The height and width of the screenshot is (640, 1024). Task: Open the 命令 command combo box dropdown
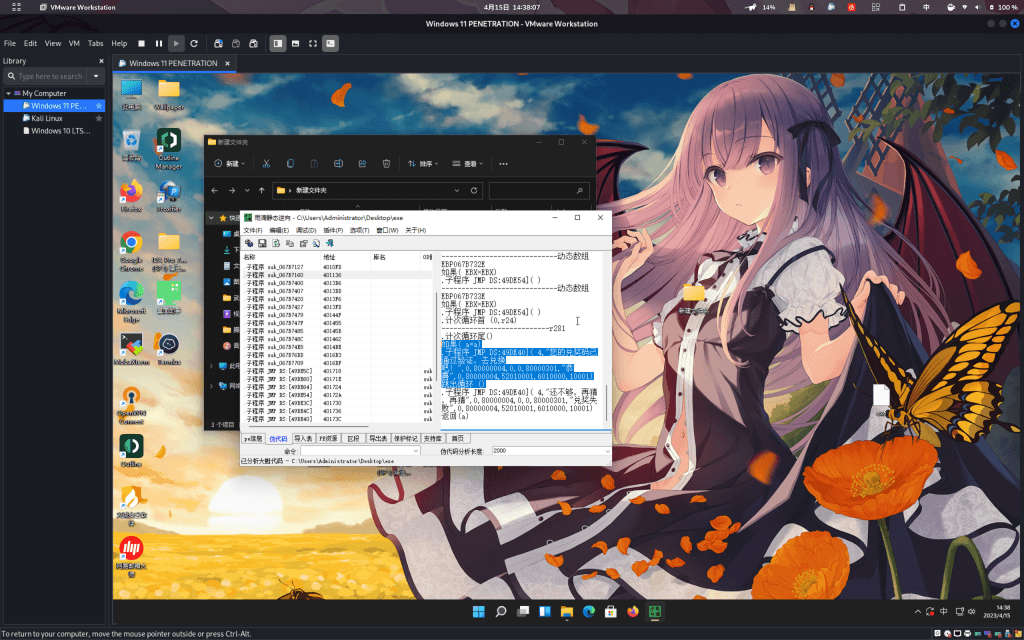point(417,451)
